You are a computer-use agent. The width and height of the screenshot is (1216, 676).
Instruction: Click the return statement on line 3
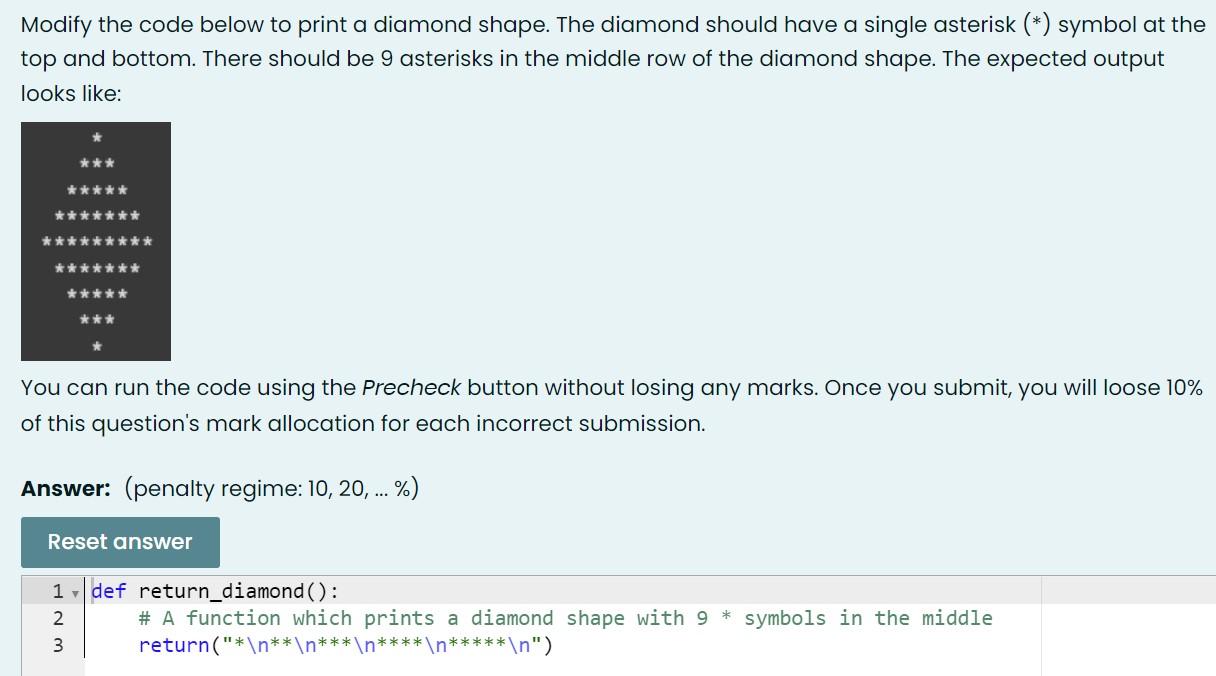tap(165, 645)
